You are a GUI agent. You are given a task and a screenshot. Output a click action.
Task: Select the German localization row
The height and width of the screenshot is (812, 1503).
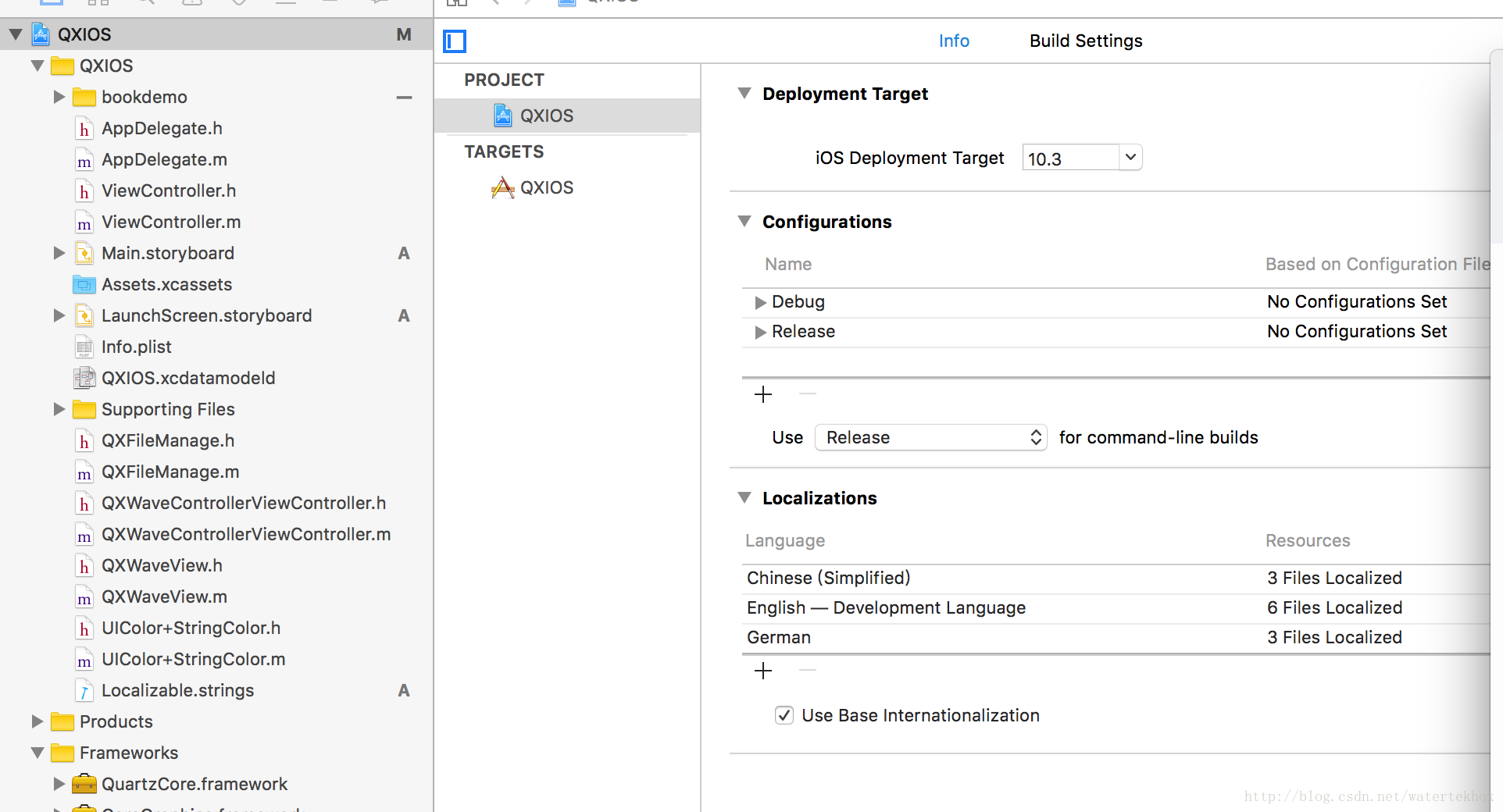[1116, 638]
